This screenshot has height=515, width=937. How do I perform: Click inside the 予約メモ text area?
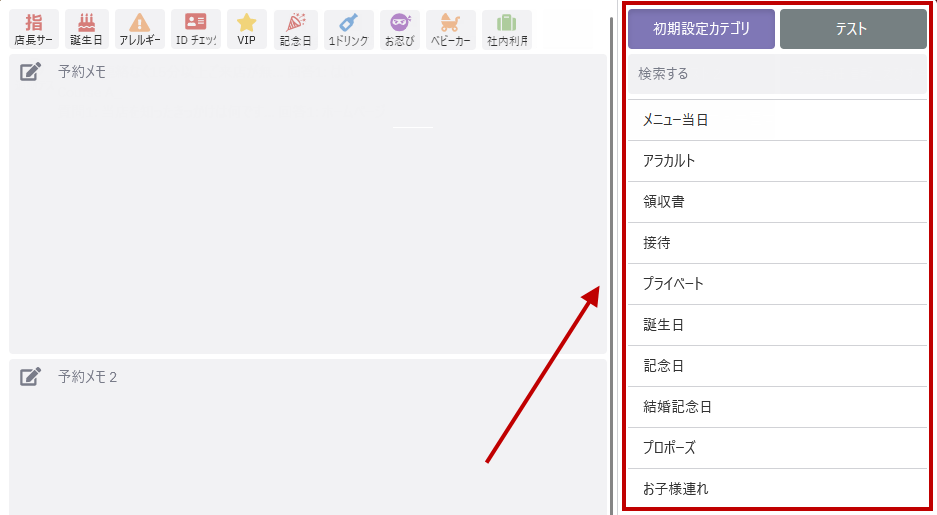[x=308, y=215]
